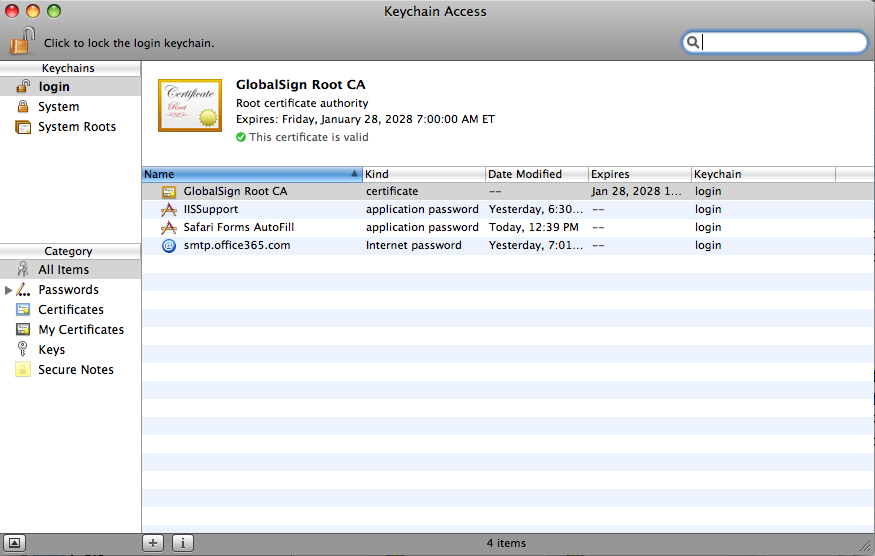Click 'certificate' kind cell

392,191
